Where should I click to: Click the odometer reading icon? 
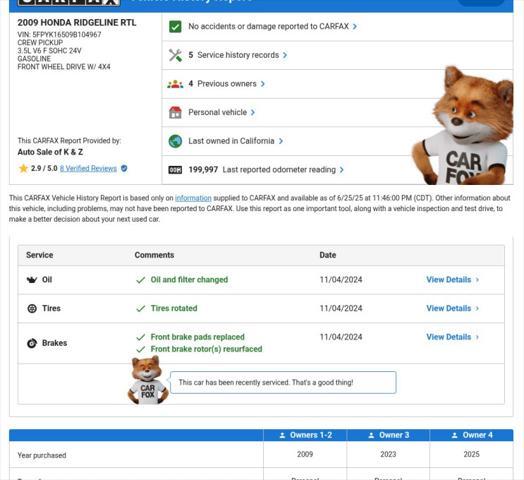pyautogui.click(x=175, y=170)
